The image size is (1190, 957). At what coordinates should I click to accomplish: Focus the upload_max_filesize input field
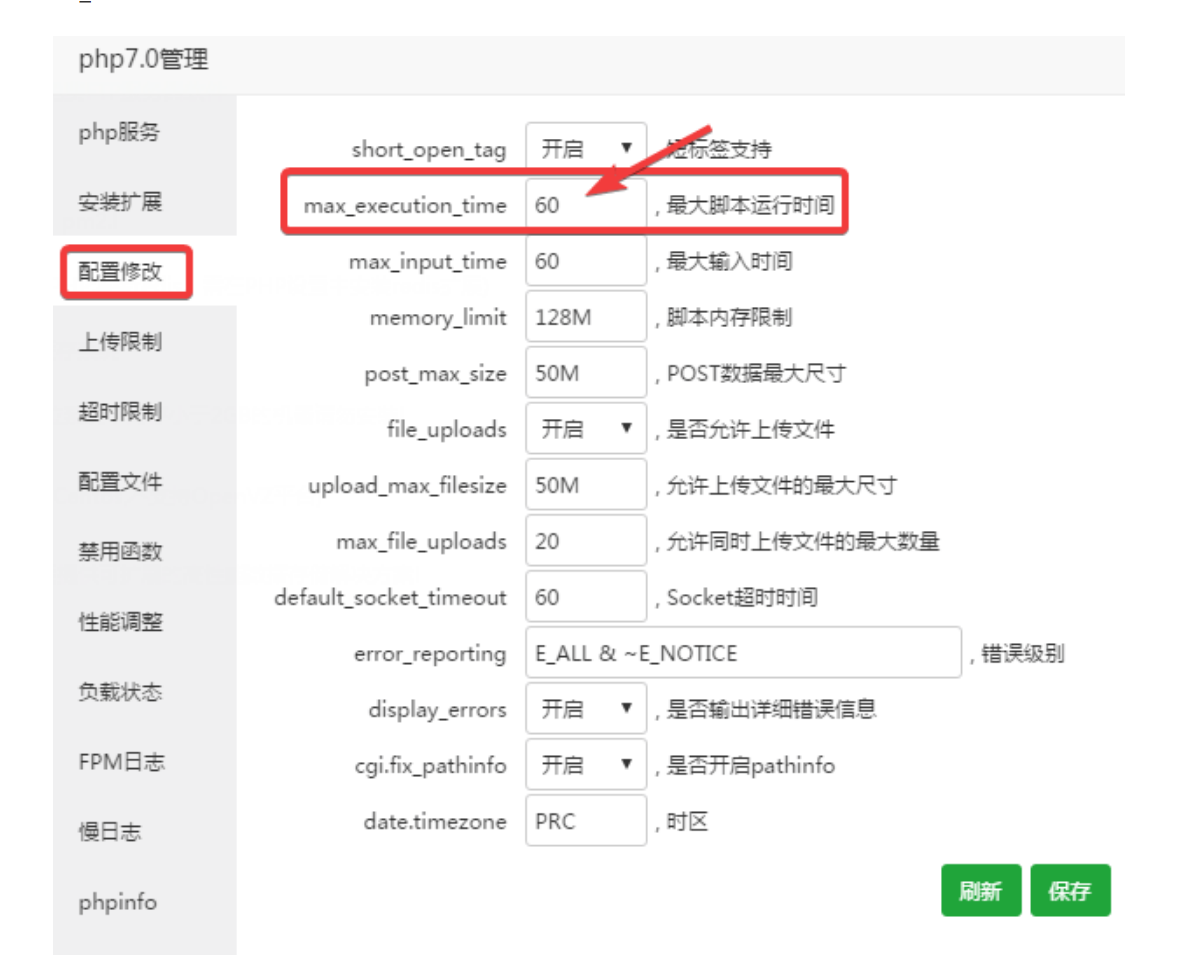pyautogui.click(x=586, y=486)
